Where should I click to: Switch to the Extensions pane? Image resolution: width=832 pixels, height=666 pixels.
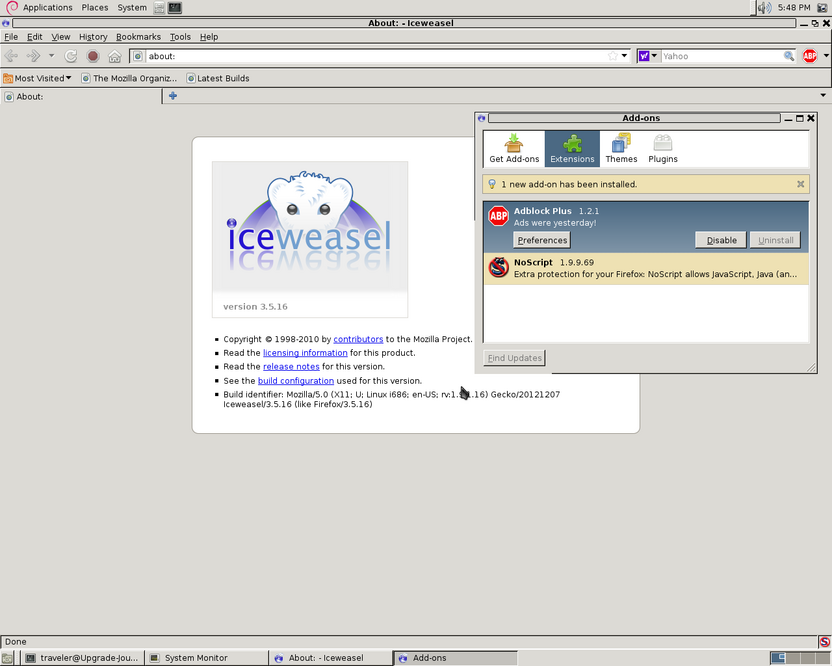(572, 149)
